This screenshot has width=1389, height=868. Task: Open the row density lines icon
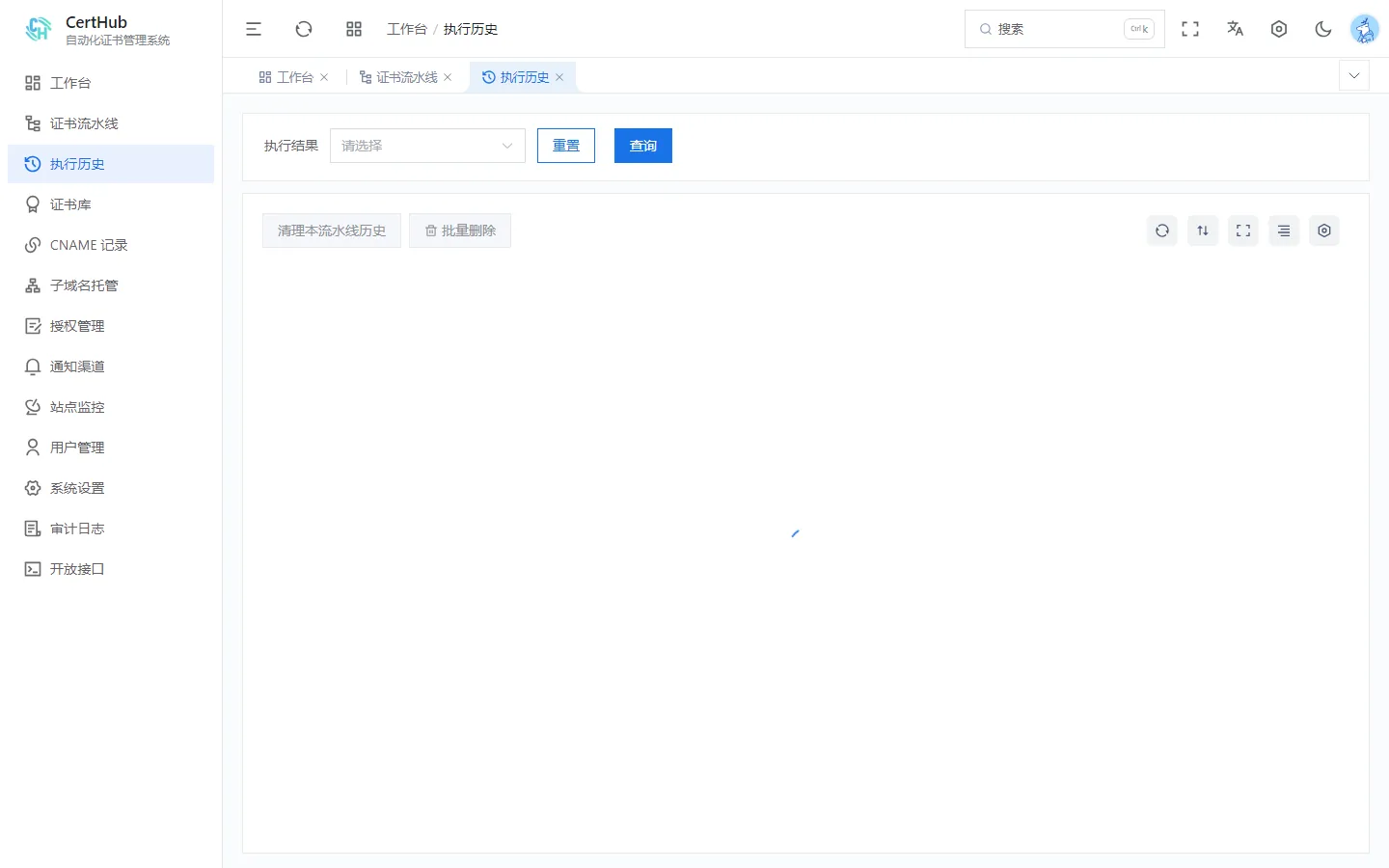1284,231
